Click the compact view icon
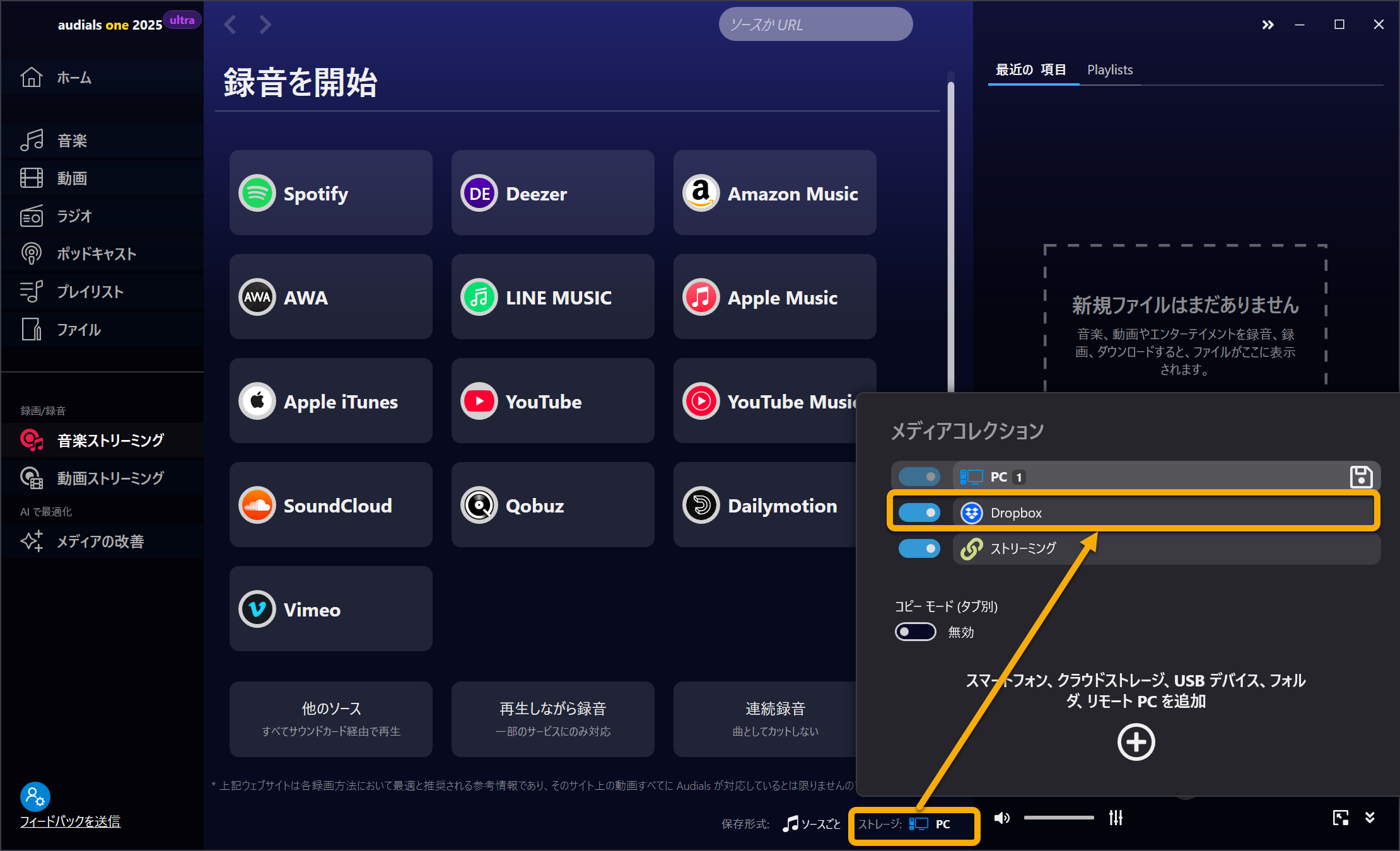 tap(1341, 818)
